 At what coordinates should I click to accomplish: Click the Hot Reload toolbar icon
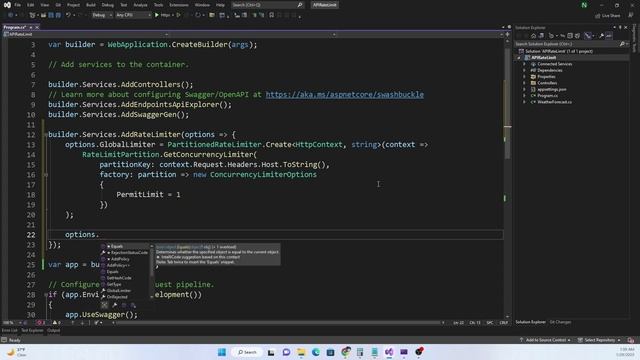coord(198,15)
